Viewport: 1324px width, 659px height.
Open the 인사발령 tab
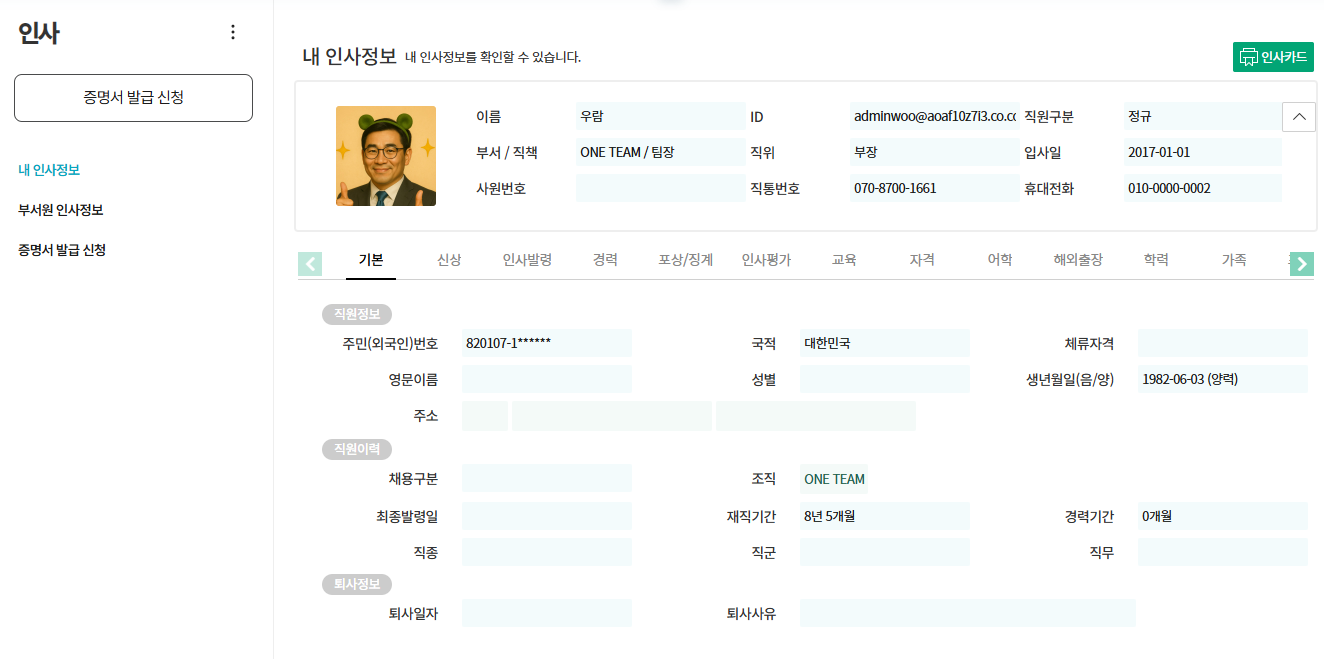pos(526,259)
